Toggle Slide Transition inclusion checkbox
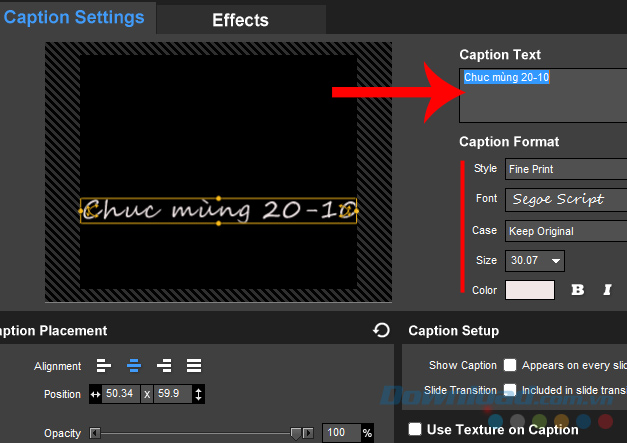 tap(510, 389)
